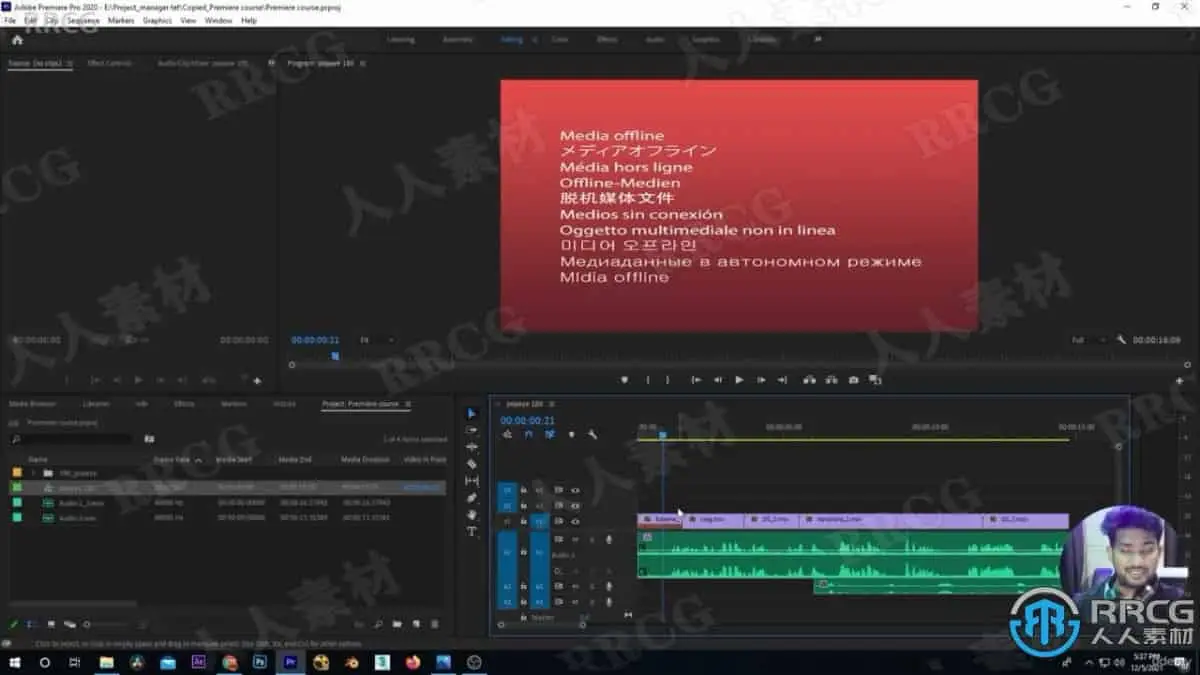Expand the bin folder in Project panel
The image size is (1200, 675).
coord(33,472)
